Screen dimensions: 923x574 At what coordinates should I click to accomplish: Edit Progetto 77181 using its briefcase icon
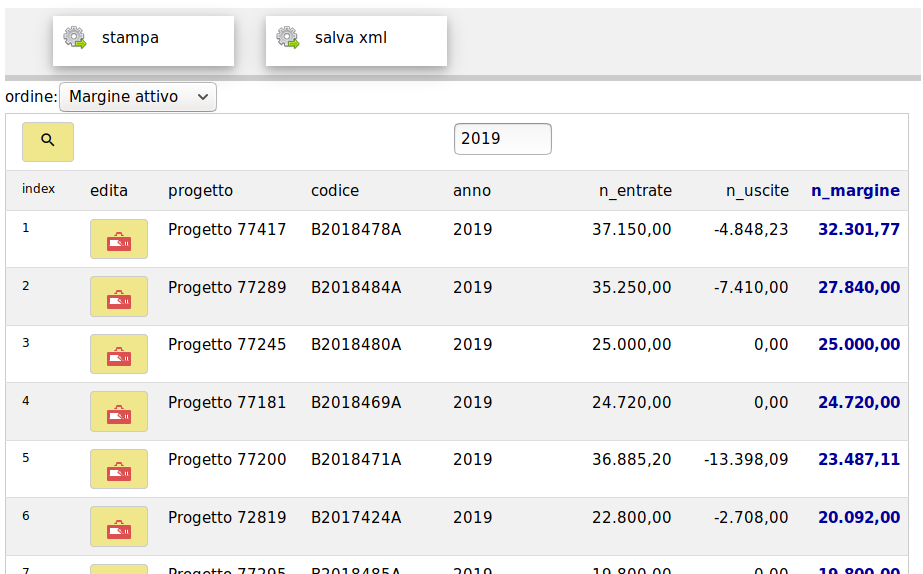point(119,412)
